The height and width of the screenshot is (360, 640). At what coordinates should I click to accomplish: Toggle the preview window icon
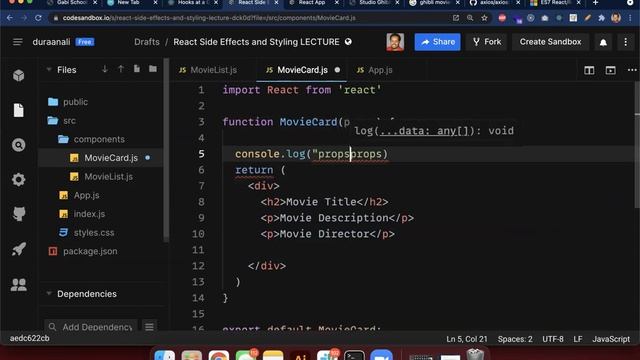click(610, 70)
